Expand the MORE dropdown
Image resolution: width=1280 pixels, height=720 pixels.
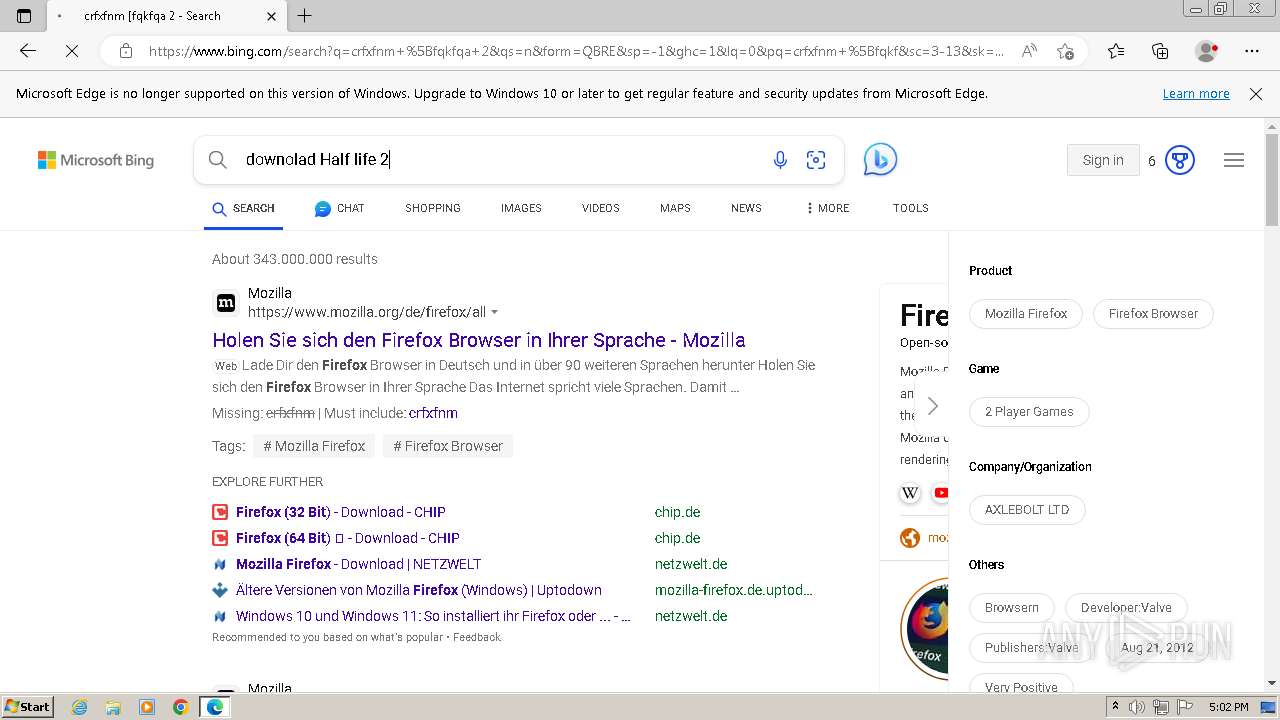tap(827, 208)
